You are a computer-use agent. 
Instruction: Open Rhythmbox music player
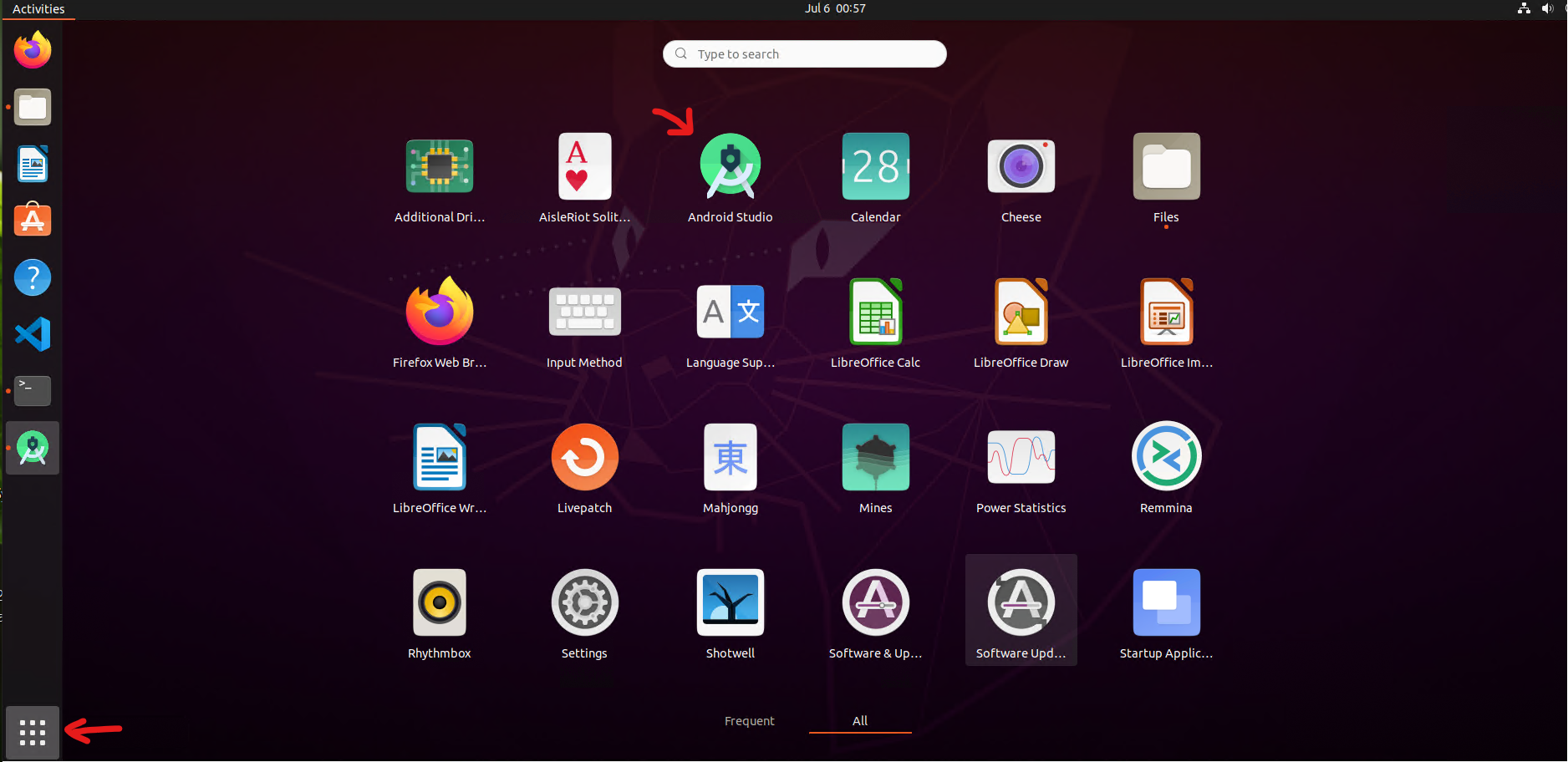(440, 614)
